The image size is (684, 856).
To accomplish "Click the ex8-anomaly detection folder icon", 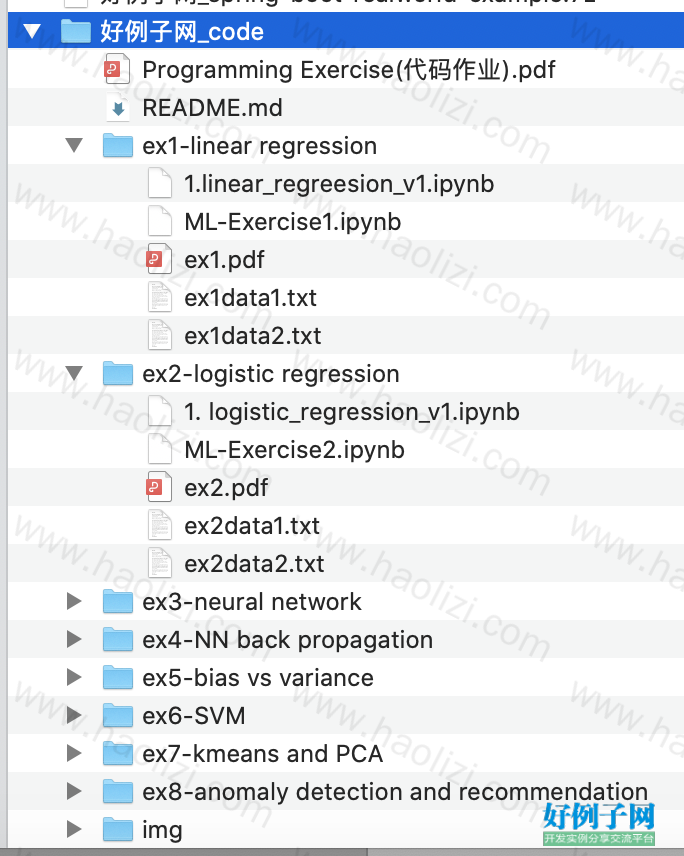I will pos(118,792).
